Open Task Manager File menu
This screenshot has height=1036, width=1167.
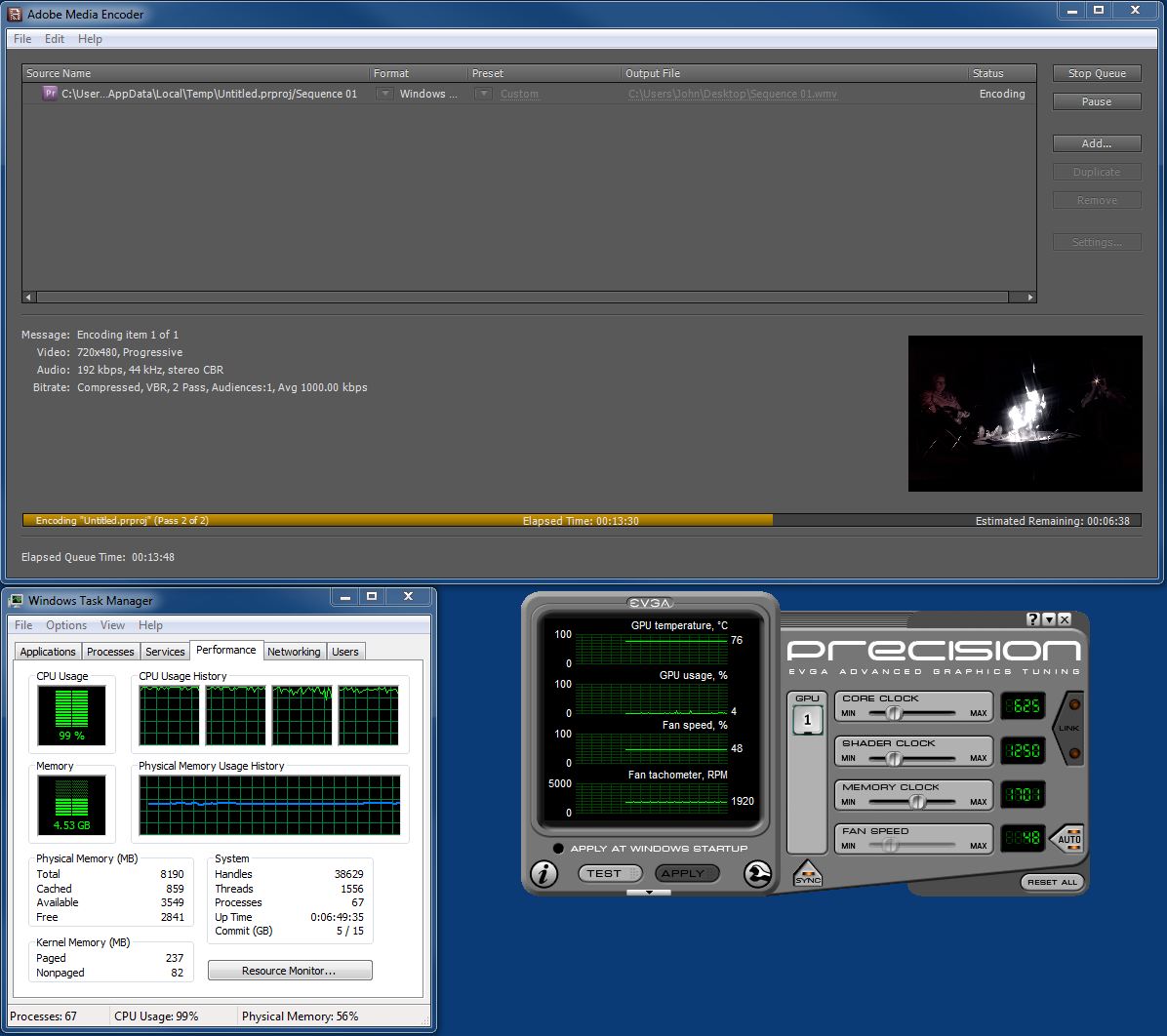[23, 625]
